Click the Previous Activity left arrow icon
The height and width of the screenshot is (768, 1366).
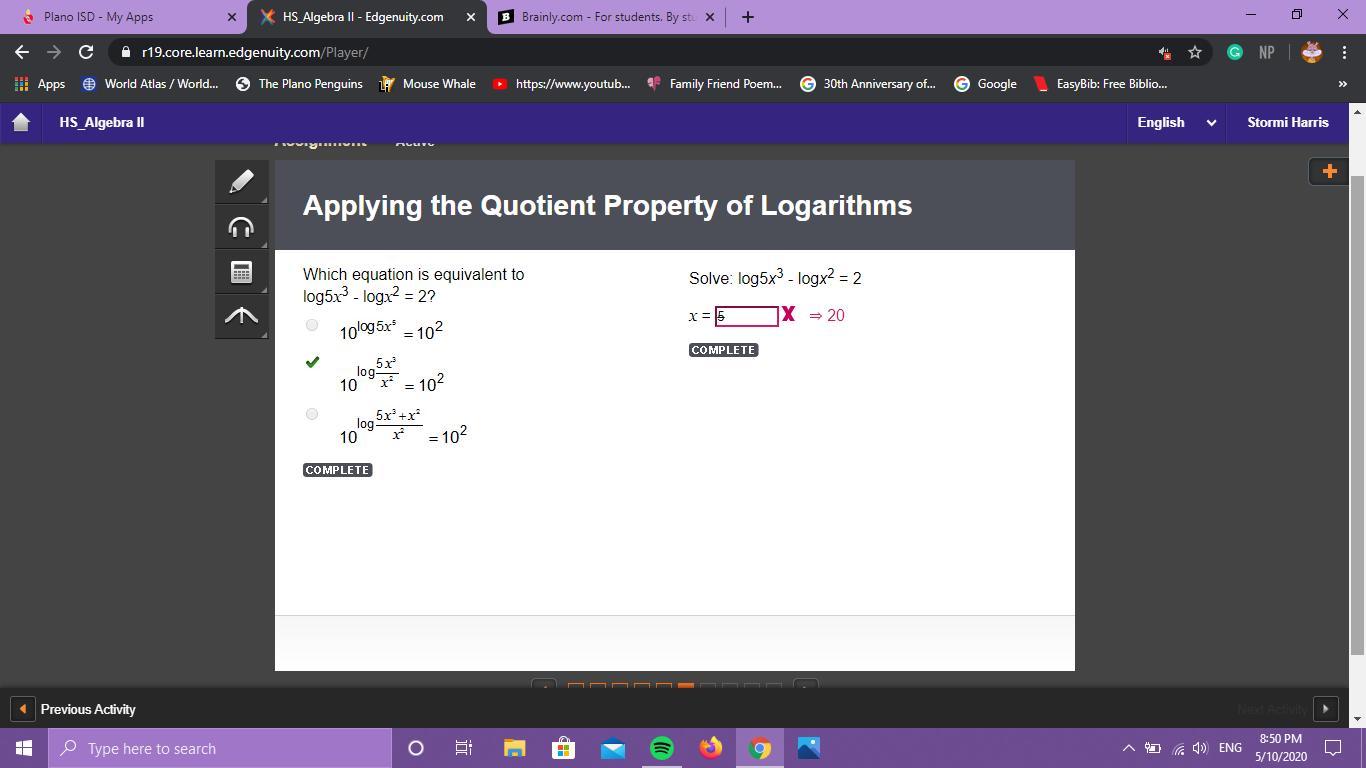22,709
